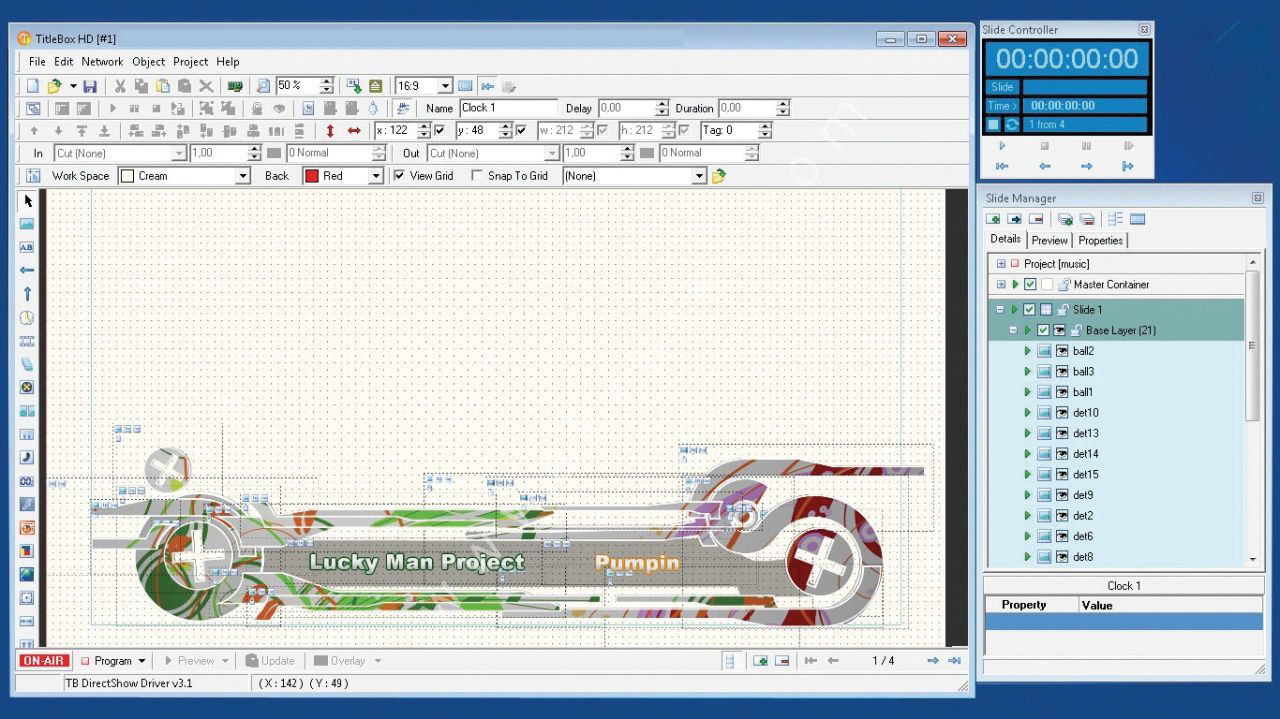Increase zoom with the 50 % spinner up arrow
This screenshot has height=719, width=1280.
pos(327,83)
